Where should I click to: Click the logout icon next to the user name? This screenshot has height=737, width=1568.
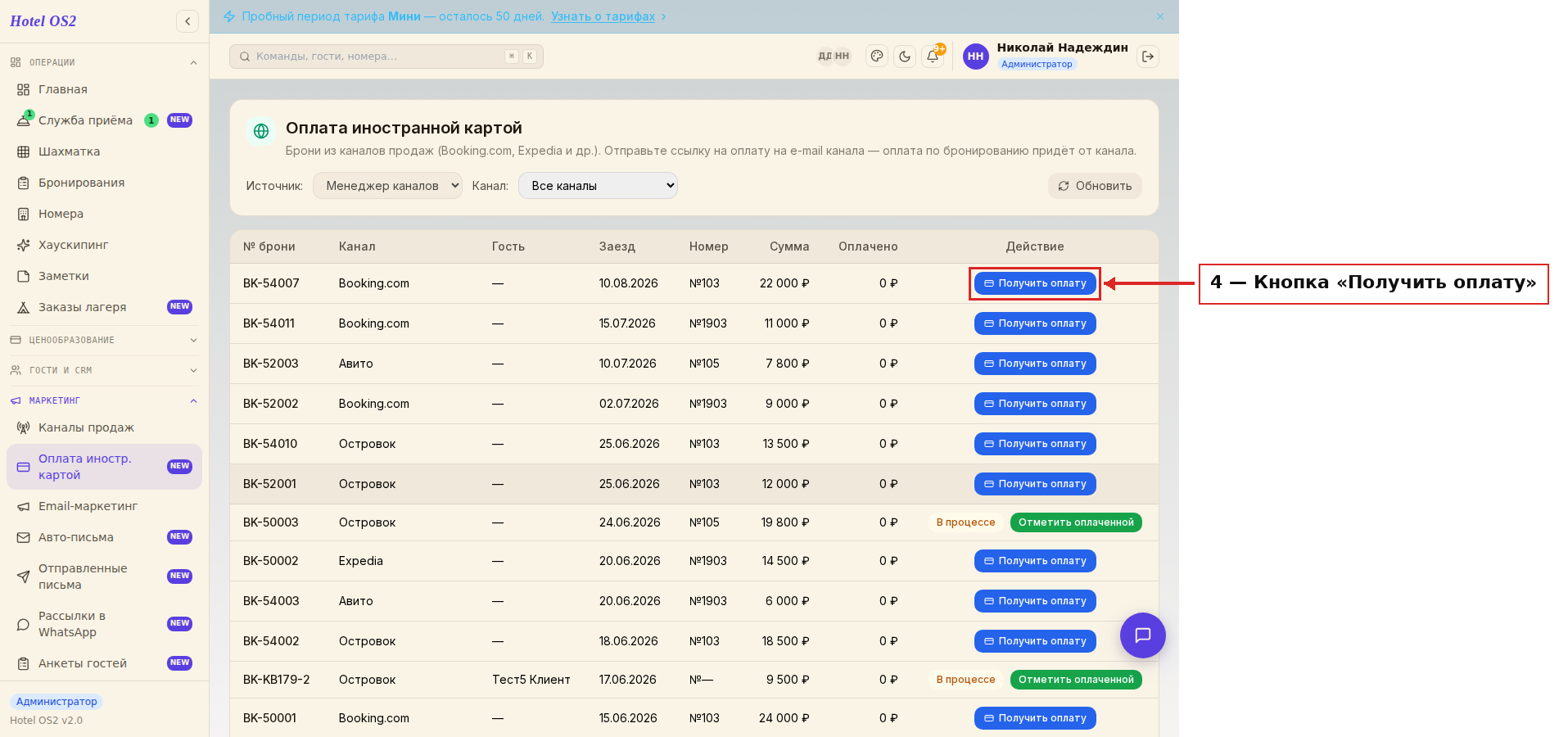click(1148, 57)
